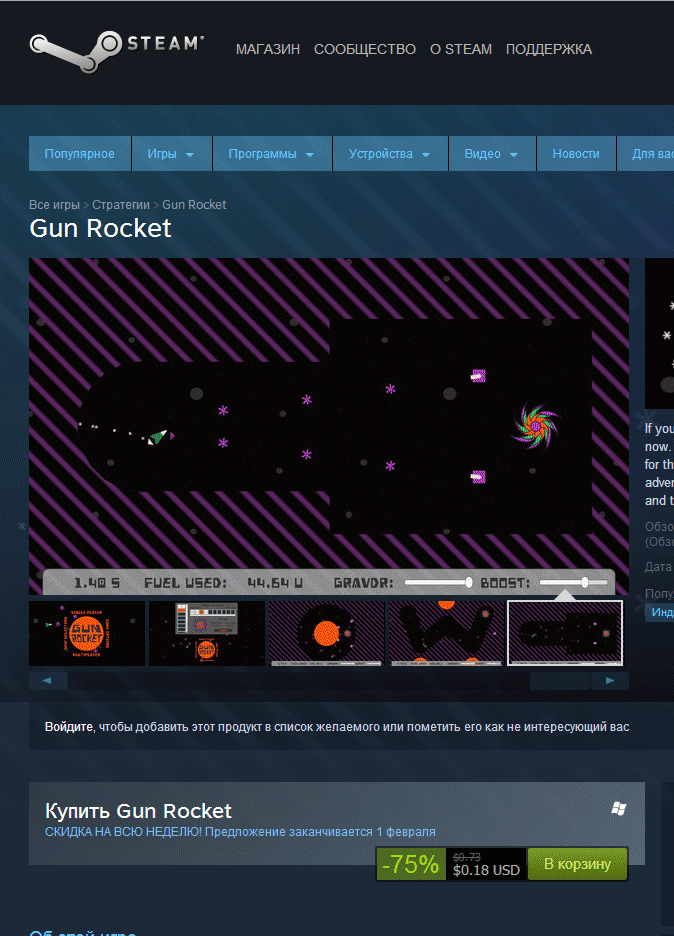Image resolution: width=674 pixels, height=936 pixels.
Task: Expand the Программы dropdown
Action: pyautogui.click(x=272, y=154)
